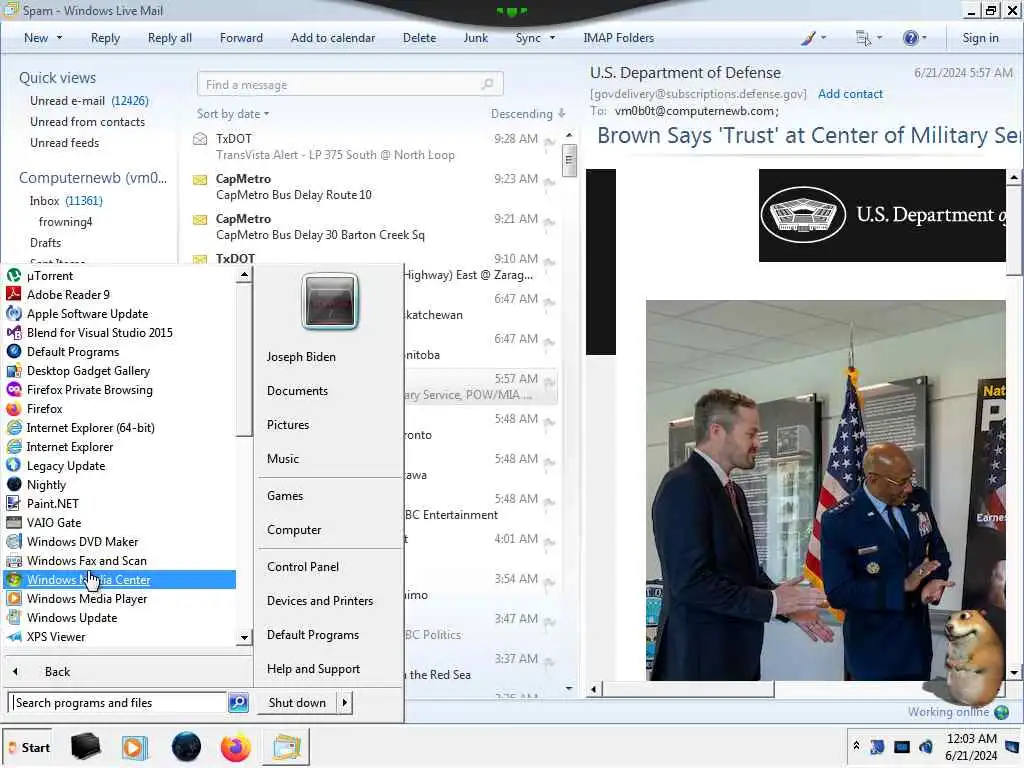Toggle flag on the 9:28 AM TxDOT message

tap(549, 142)
